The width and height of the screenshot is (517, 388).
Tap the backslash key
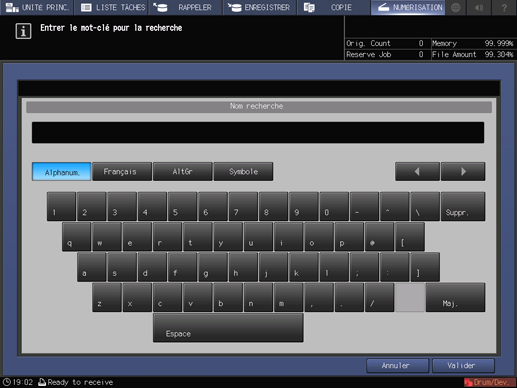425,206
